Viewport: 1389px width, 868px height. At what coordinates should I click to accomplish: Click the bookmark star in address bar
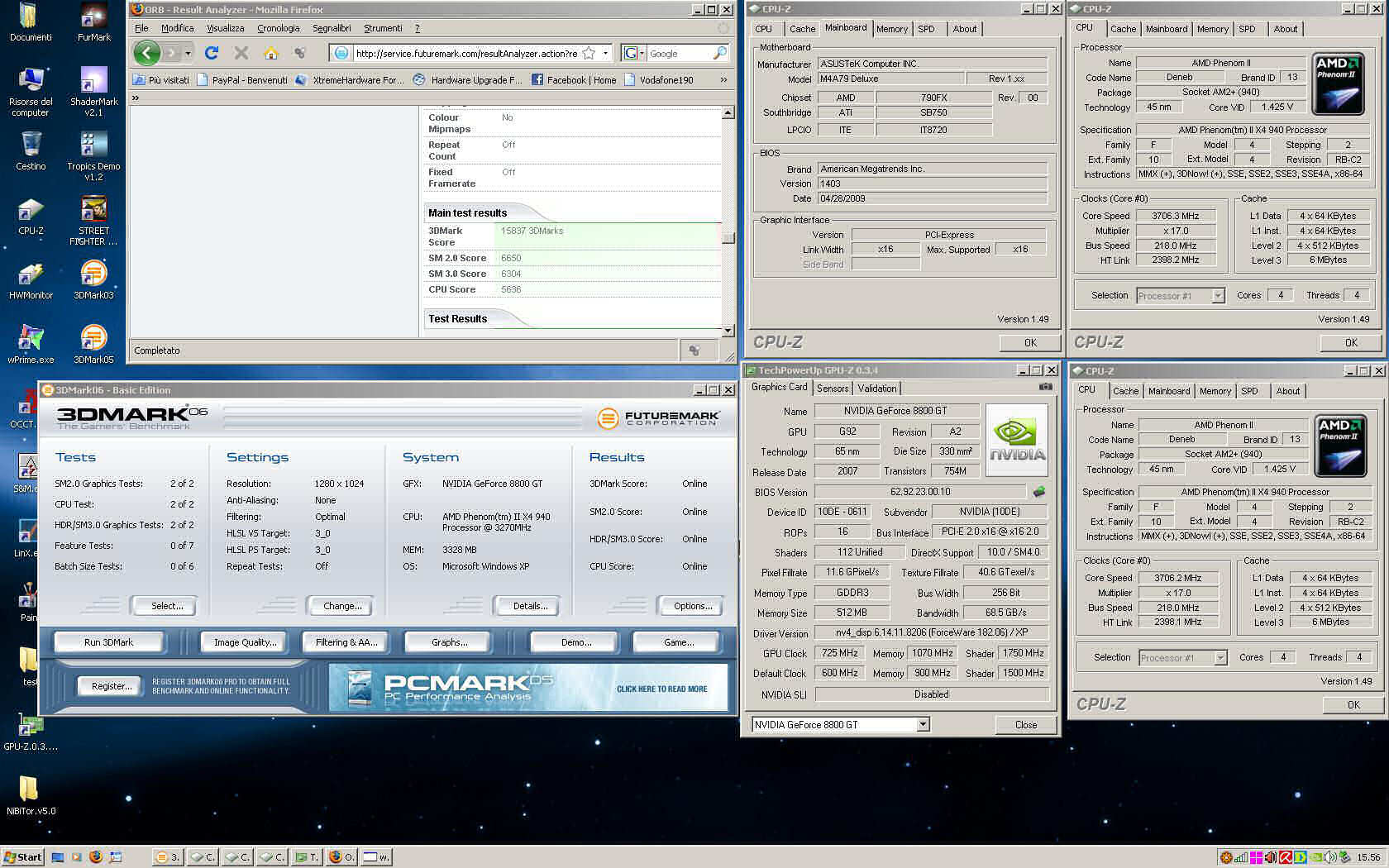click(589, 53)
